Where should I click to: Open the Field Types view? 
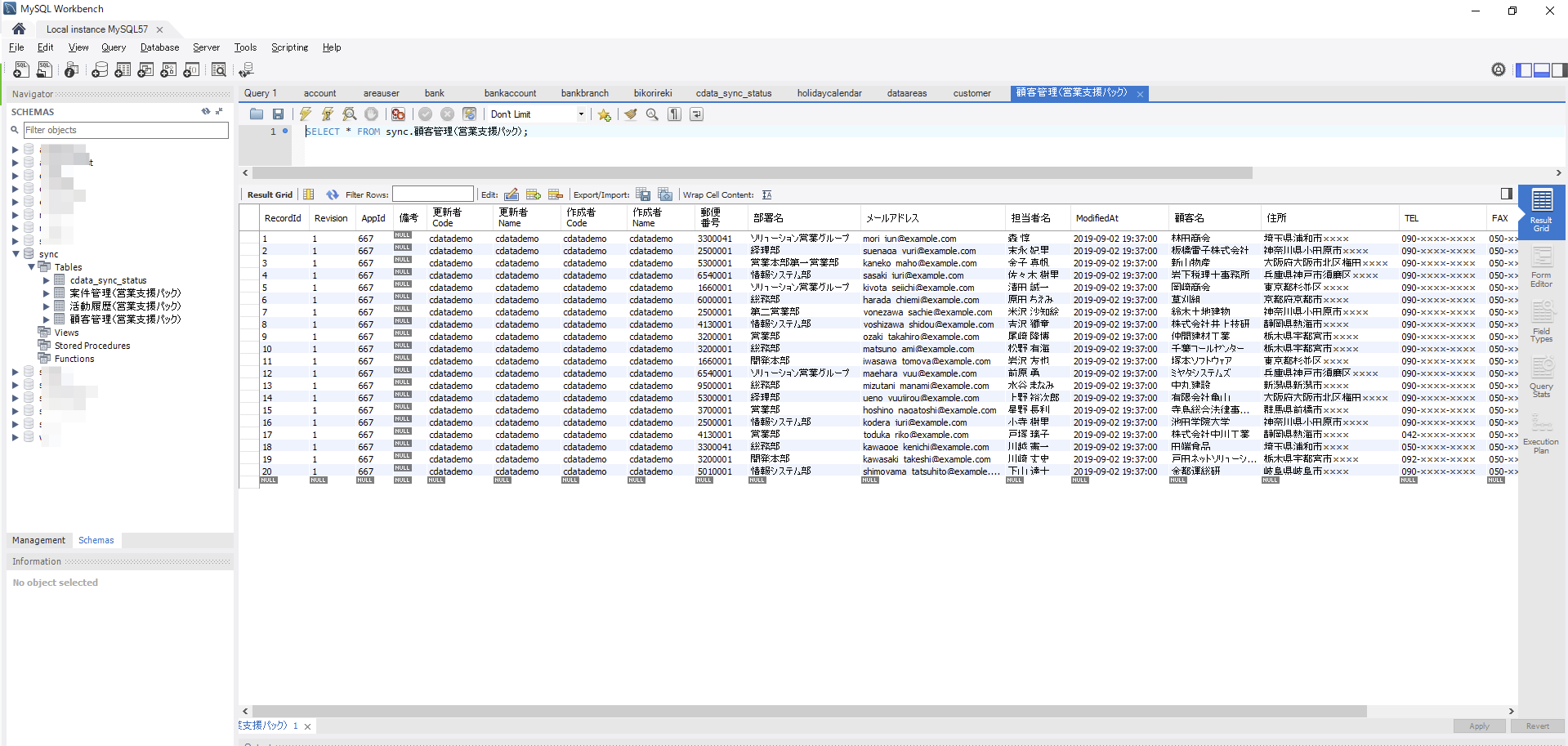1541,322
